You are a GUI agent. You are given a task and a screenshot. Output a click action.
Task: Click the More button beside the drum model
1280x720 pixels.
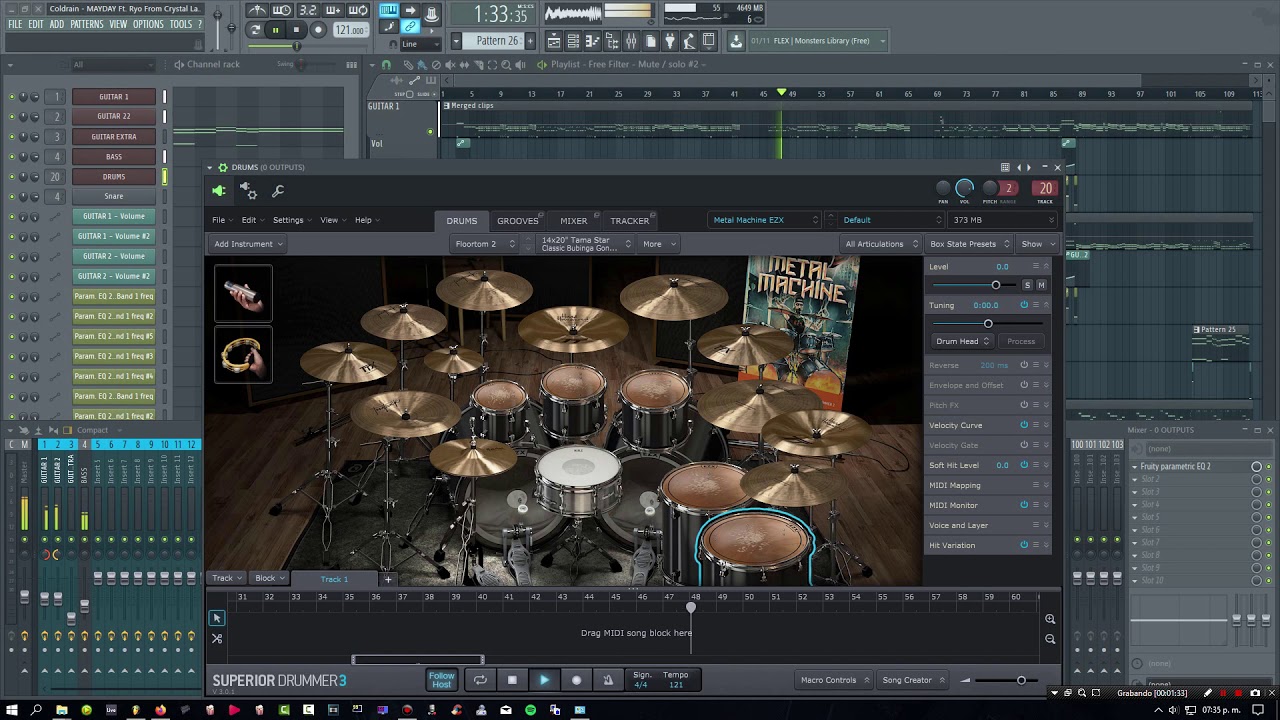click(x=658, y=244)
